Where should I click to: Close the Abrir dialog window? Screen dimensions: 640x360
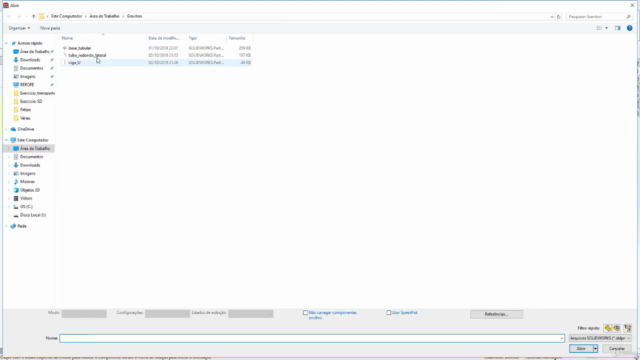632,5
